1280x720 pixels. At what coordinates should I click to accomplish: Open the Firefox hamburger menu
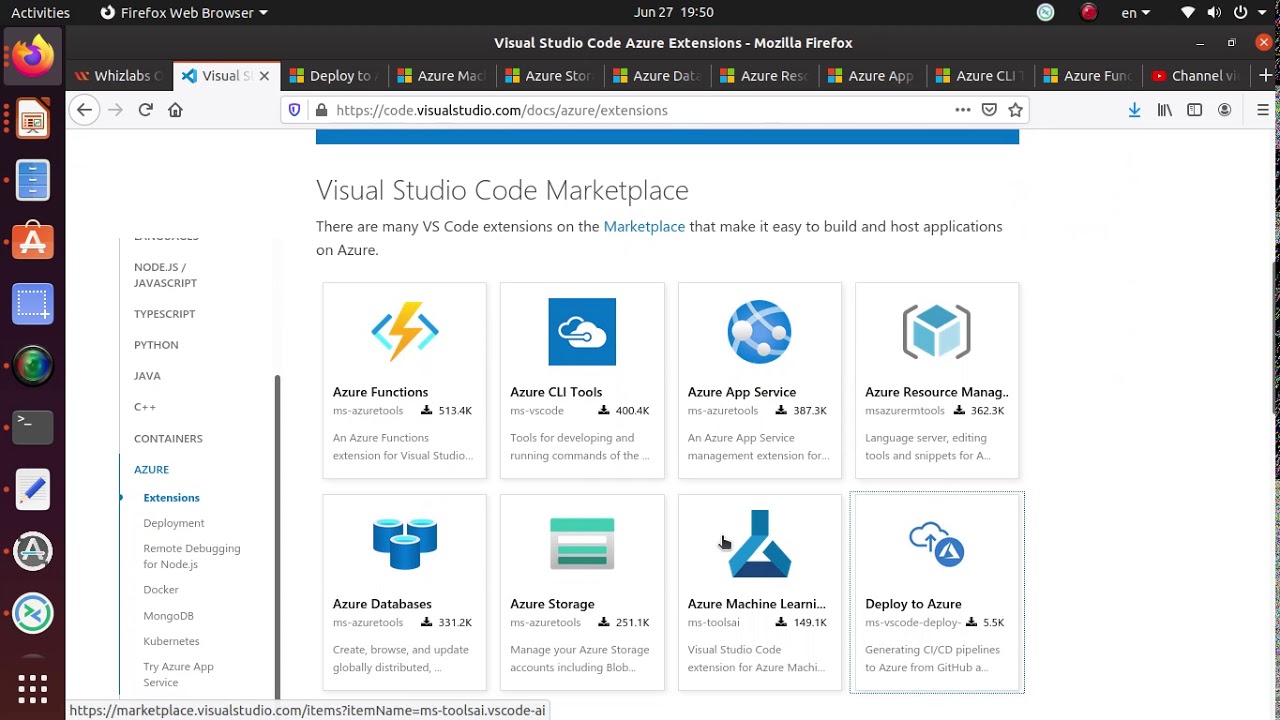pyautogui.click(x=1263, y=110)
